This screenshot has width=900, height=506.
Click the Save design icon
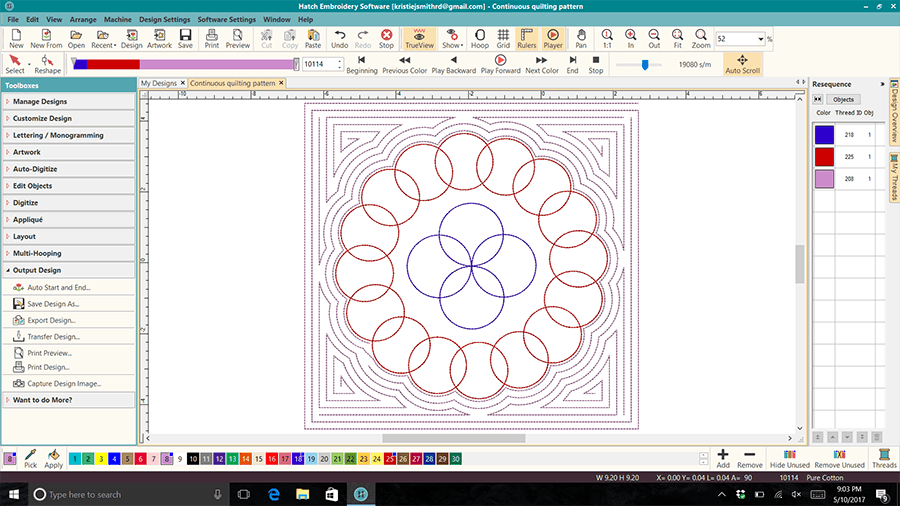185,39
